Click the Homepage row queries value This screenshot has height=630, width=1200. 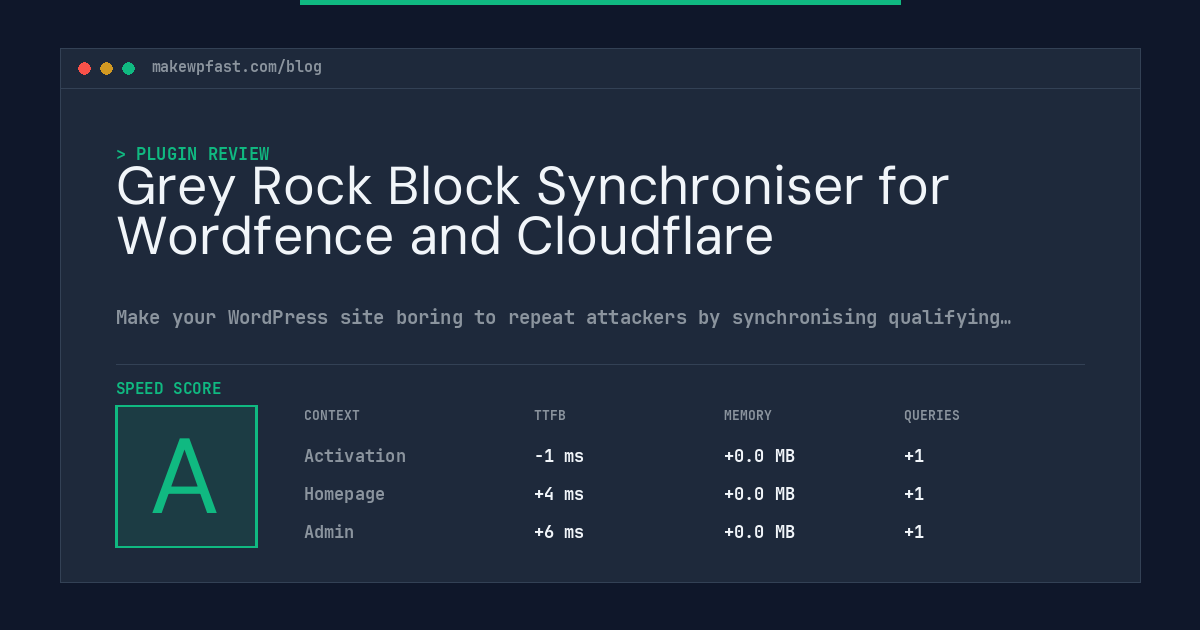[914, 494]
